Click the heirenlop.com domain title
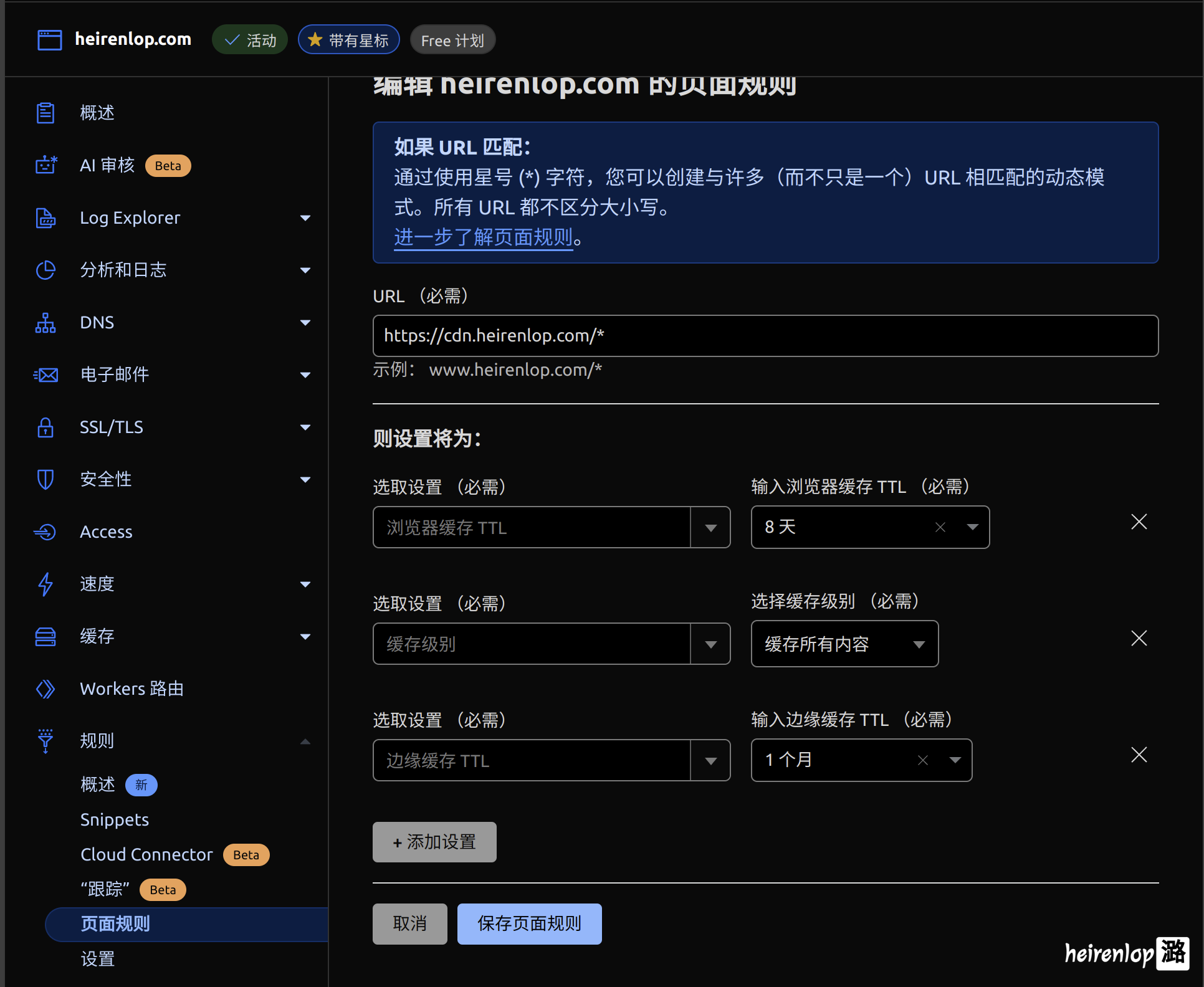Screen dimensions: 1204x987 (133, 39)
